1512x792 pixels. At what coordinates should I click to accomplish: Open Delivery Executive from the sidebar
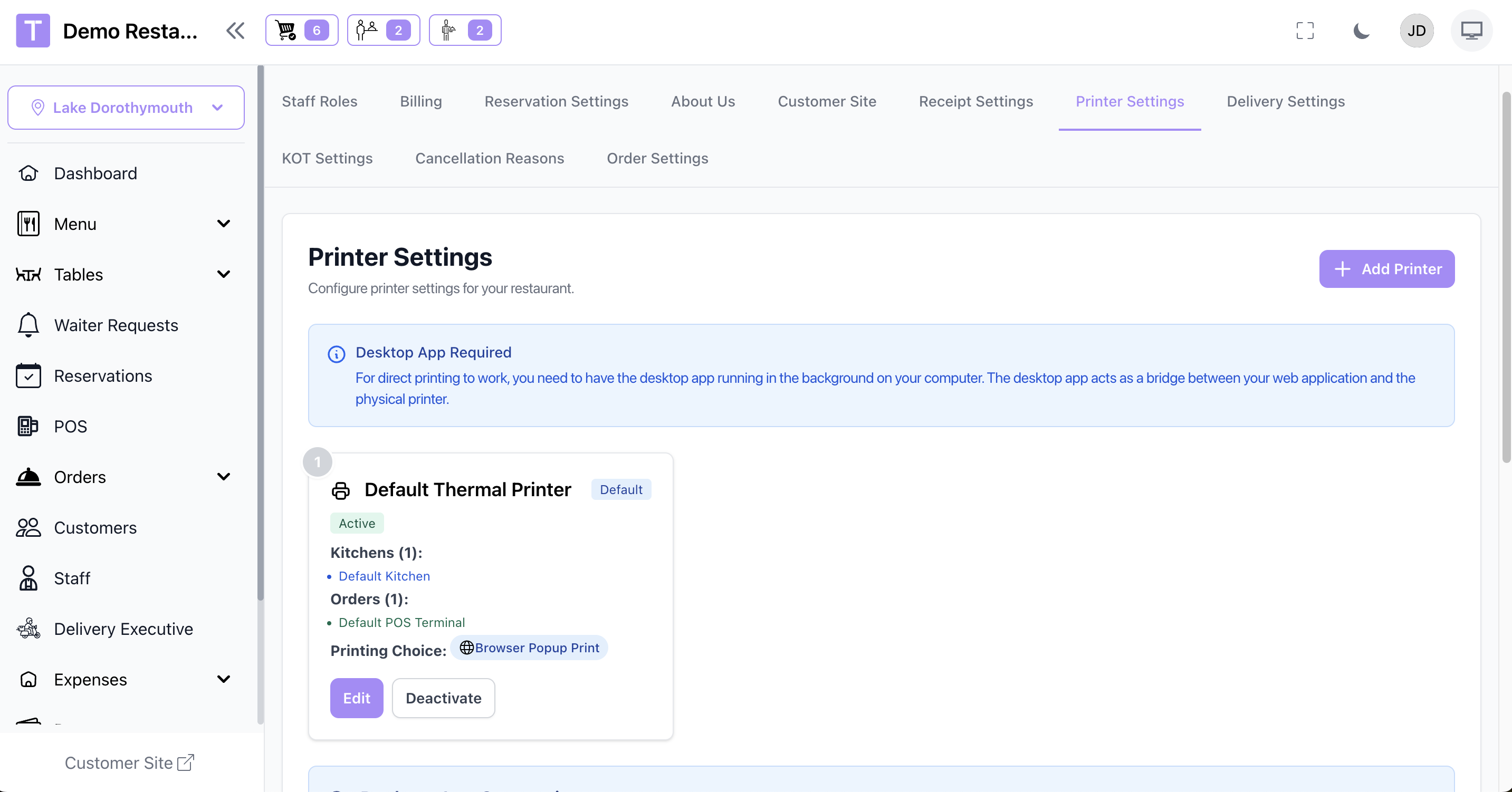[x=123, y=629]
